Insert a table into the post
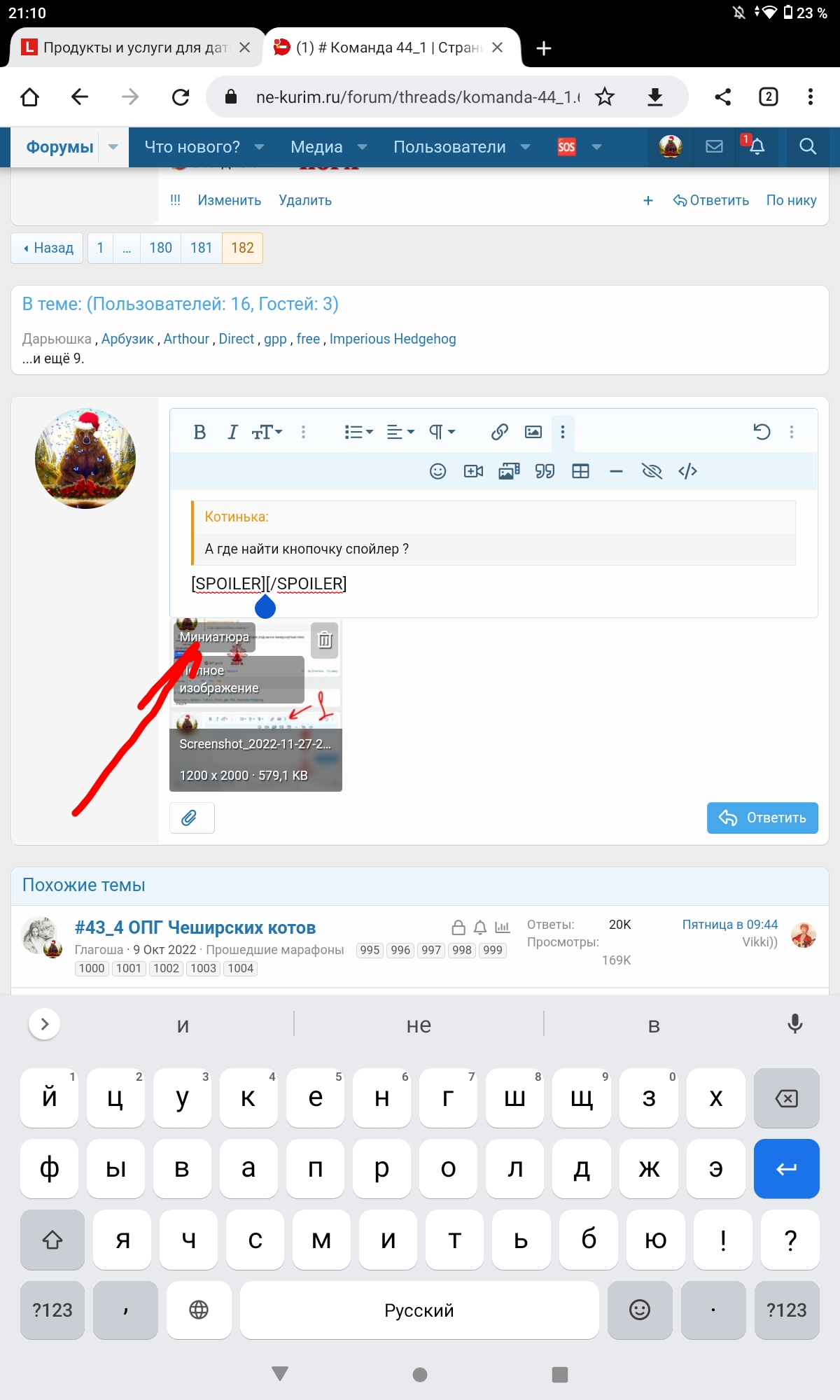 coord(580,471)
